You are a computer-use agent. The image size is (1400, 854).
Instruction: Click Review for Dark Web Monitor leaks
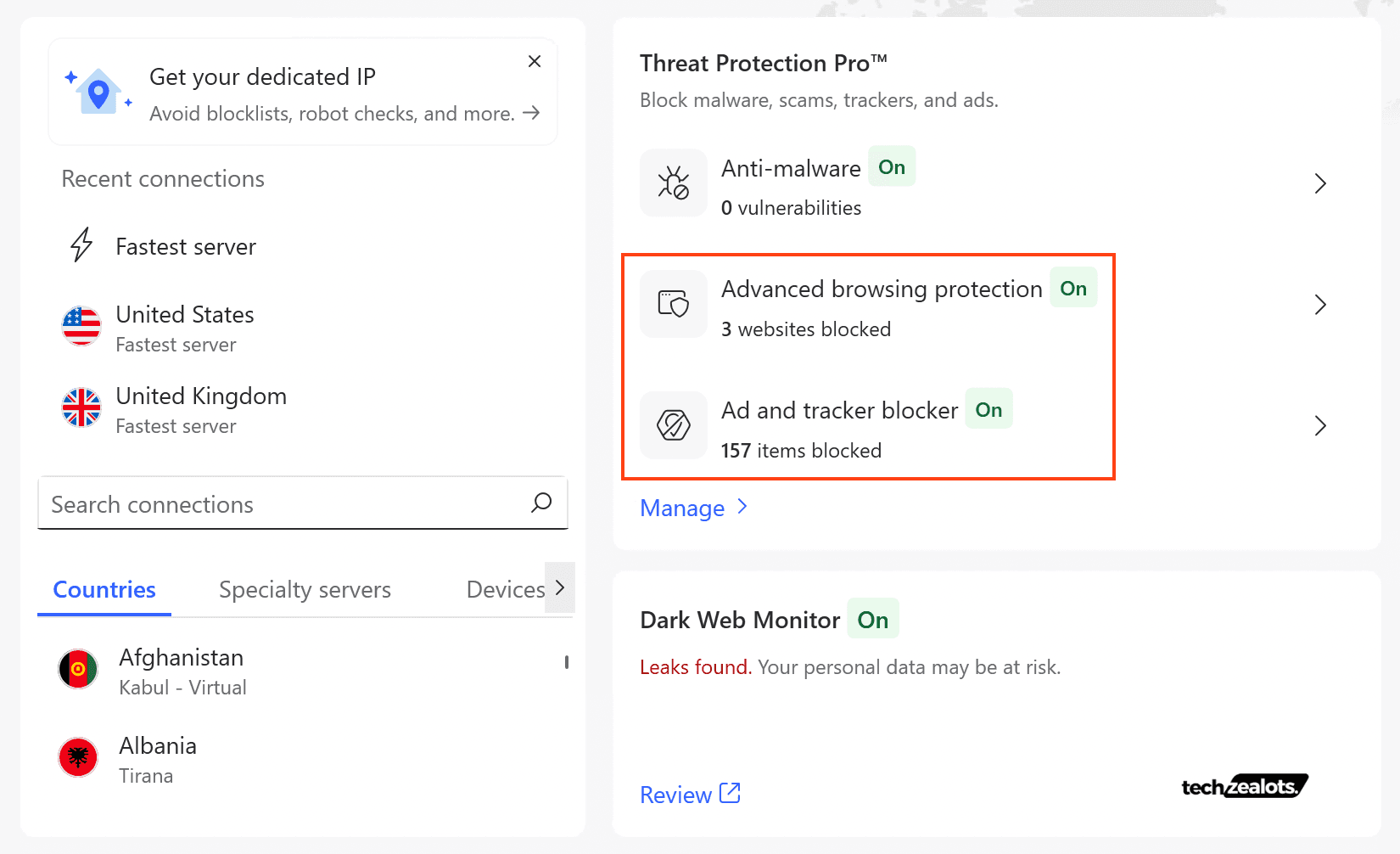coord(676,794)
